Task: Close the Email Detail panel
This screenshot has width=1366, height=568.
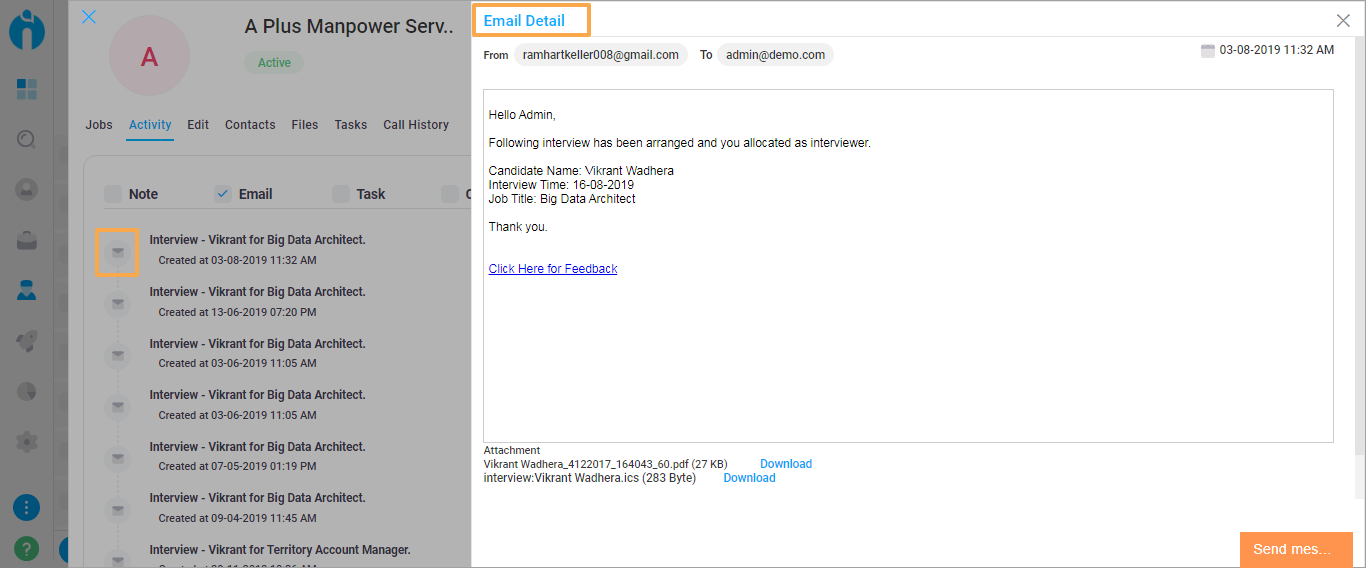Action: coord(1343,20)
